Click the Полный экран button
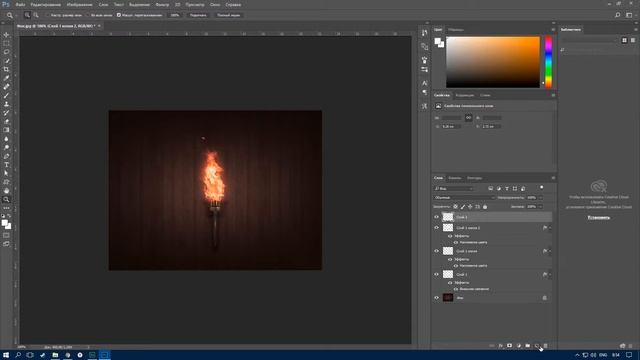Screen dimensions: 640x360 click(229, 15)
